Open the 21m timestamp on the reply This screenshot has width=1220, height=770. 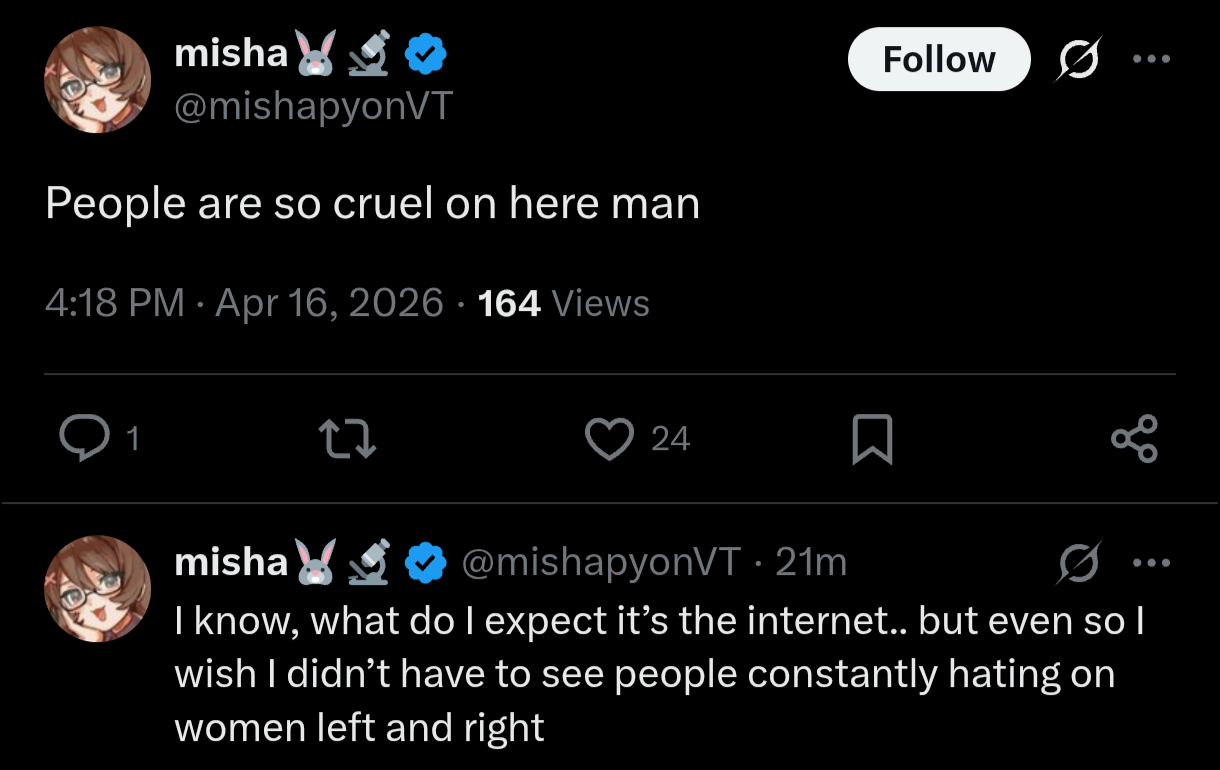810,563
